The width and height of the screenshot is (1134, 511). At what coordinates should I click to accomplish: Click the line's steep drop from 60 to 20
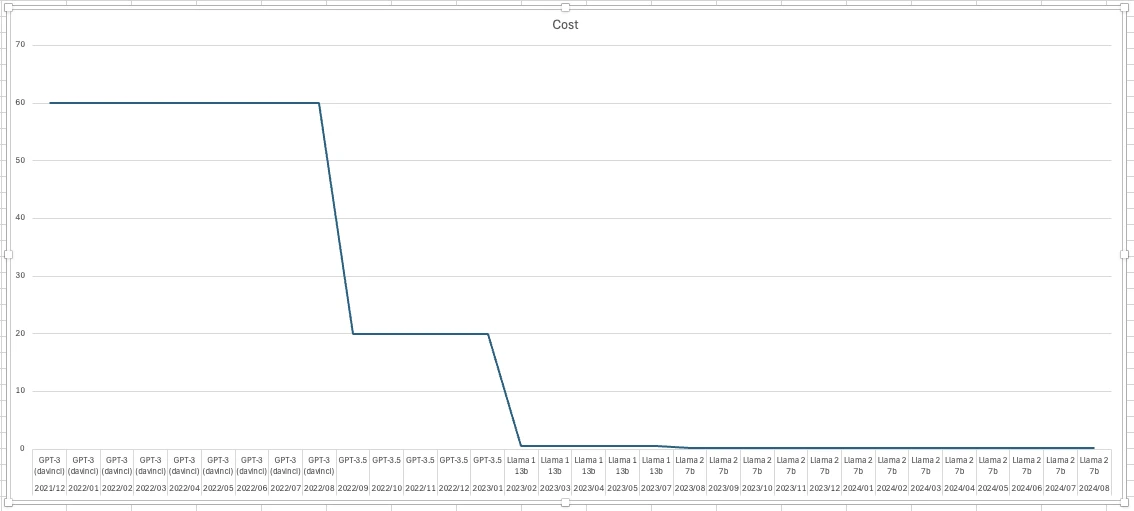336,218
